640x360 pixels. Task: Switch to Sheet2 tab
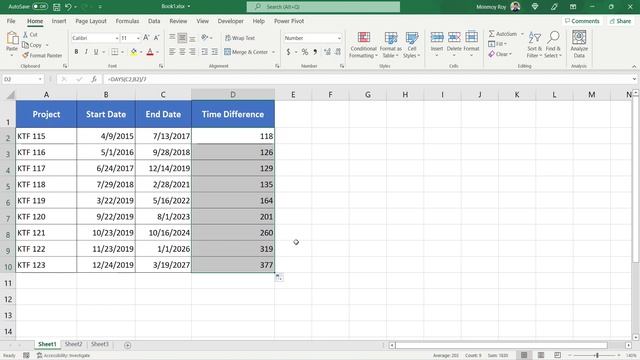73,344
